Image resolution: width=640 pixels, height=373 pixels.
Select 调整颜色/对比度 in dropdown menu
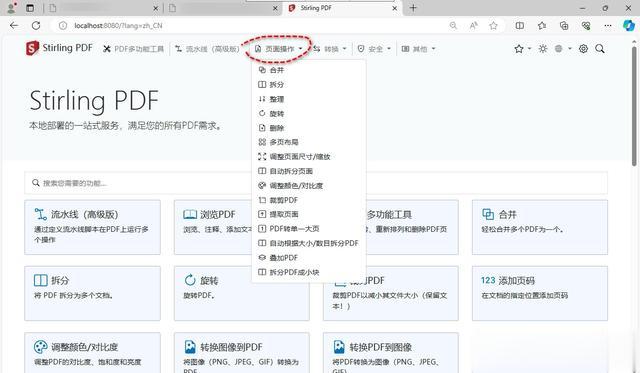point(291,186)
